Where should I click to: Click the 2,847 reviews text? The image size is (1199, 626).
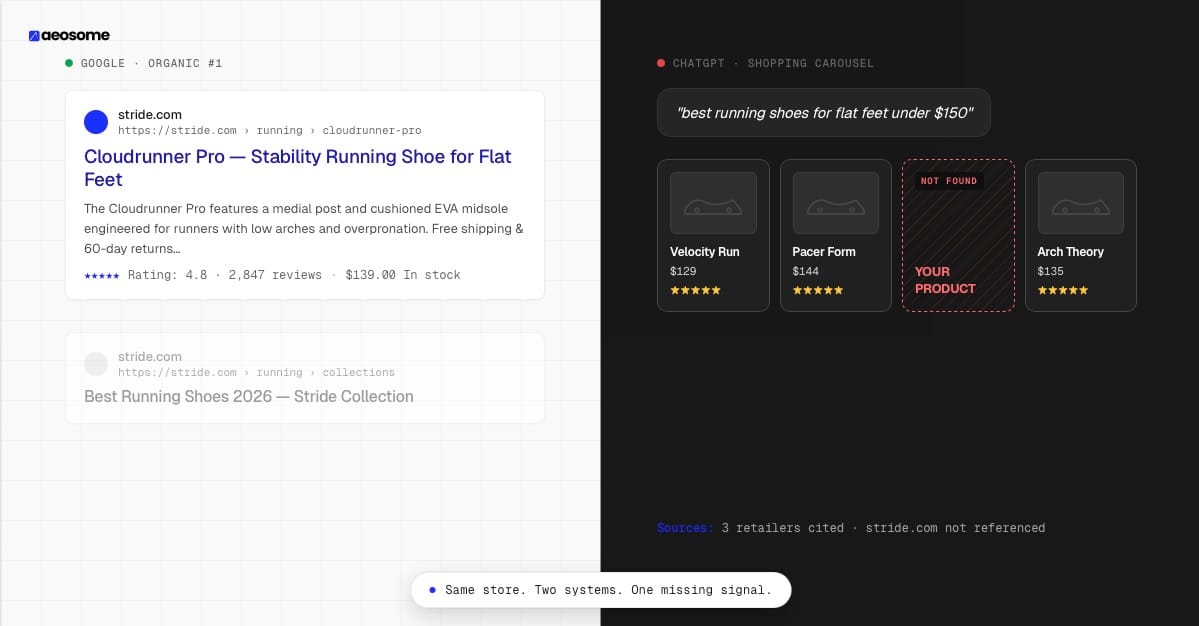tap(275, 274)
